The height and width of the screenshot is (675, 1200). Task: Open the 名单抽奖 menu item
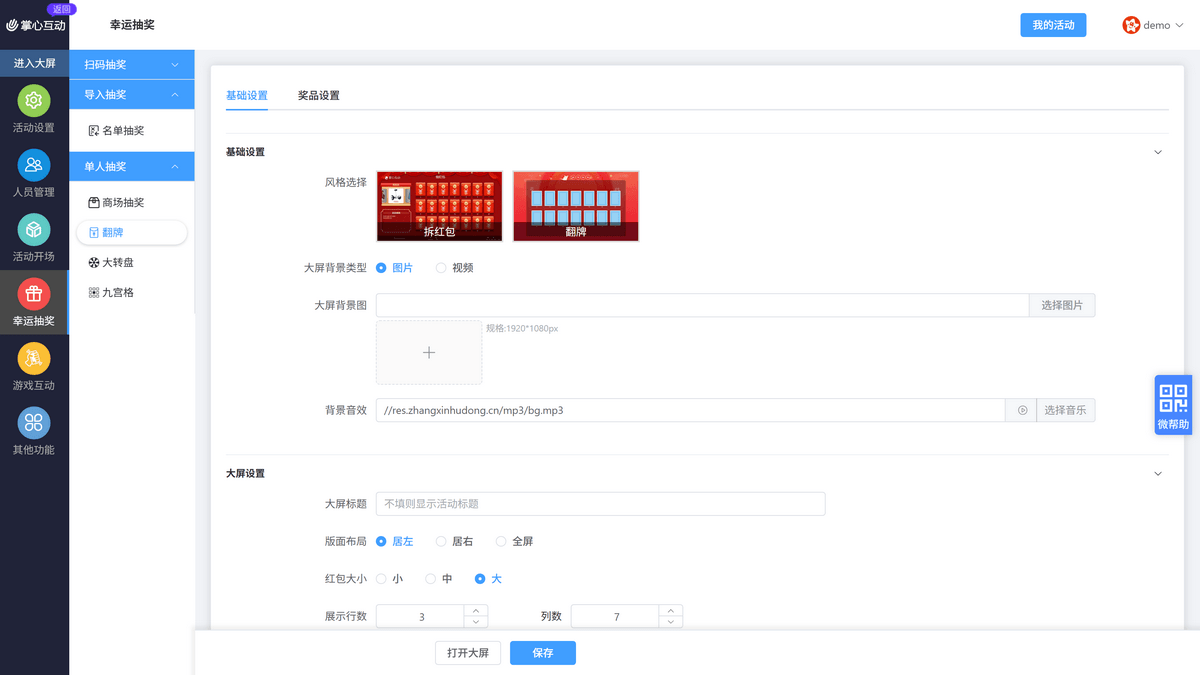point(132,131)
